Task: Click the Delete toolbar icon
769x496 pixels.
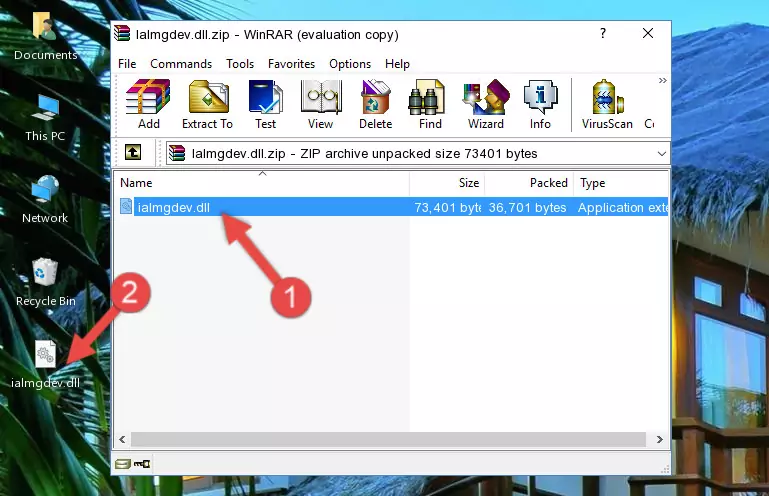Action: coord(376,104)
